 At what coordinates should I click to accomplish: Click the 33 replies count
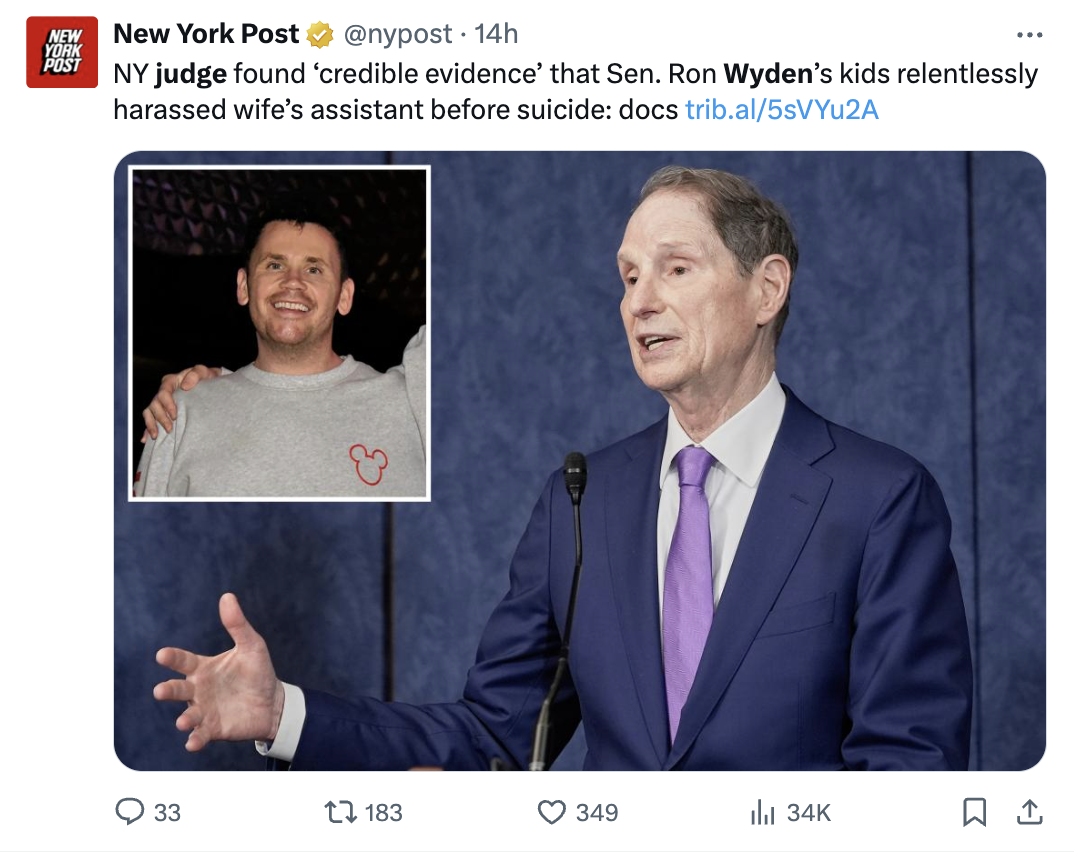pyautogui.click(x=167, y=813)
